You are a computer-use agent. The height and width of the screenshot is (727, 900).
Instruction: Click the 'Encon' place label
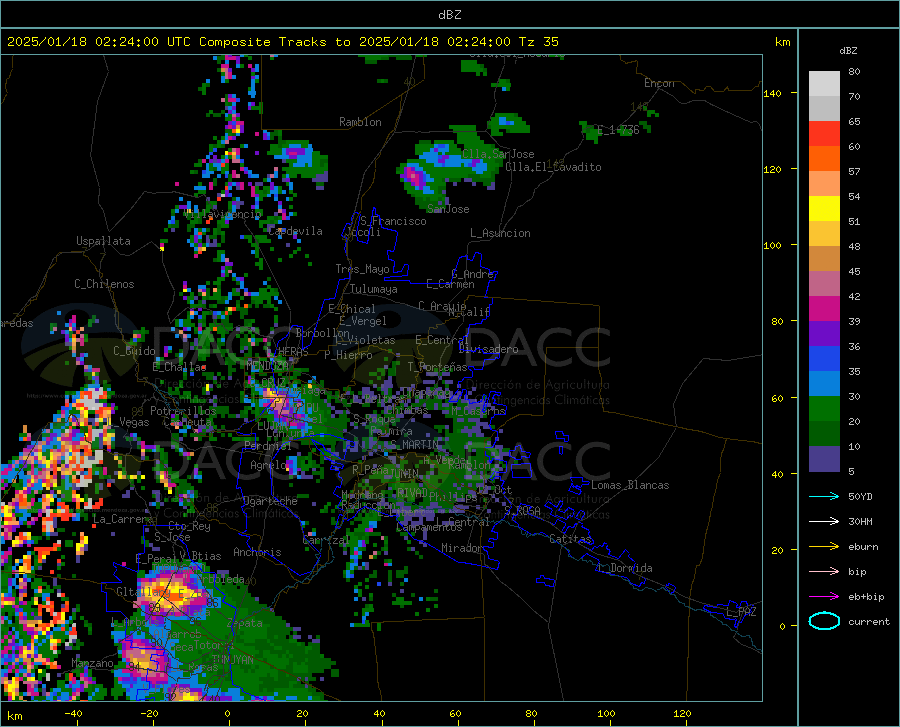pos(659,83)
